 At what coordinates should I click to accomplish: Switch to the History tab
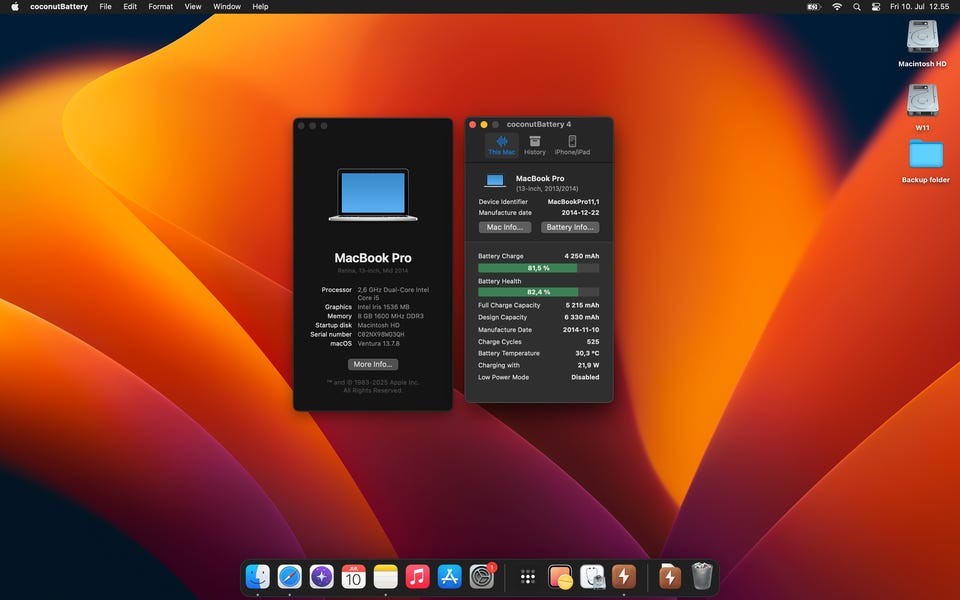coord(534,146)
